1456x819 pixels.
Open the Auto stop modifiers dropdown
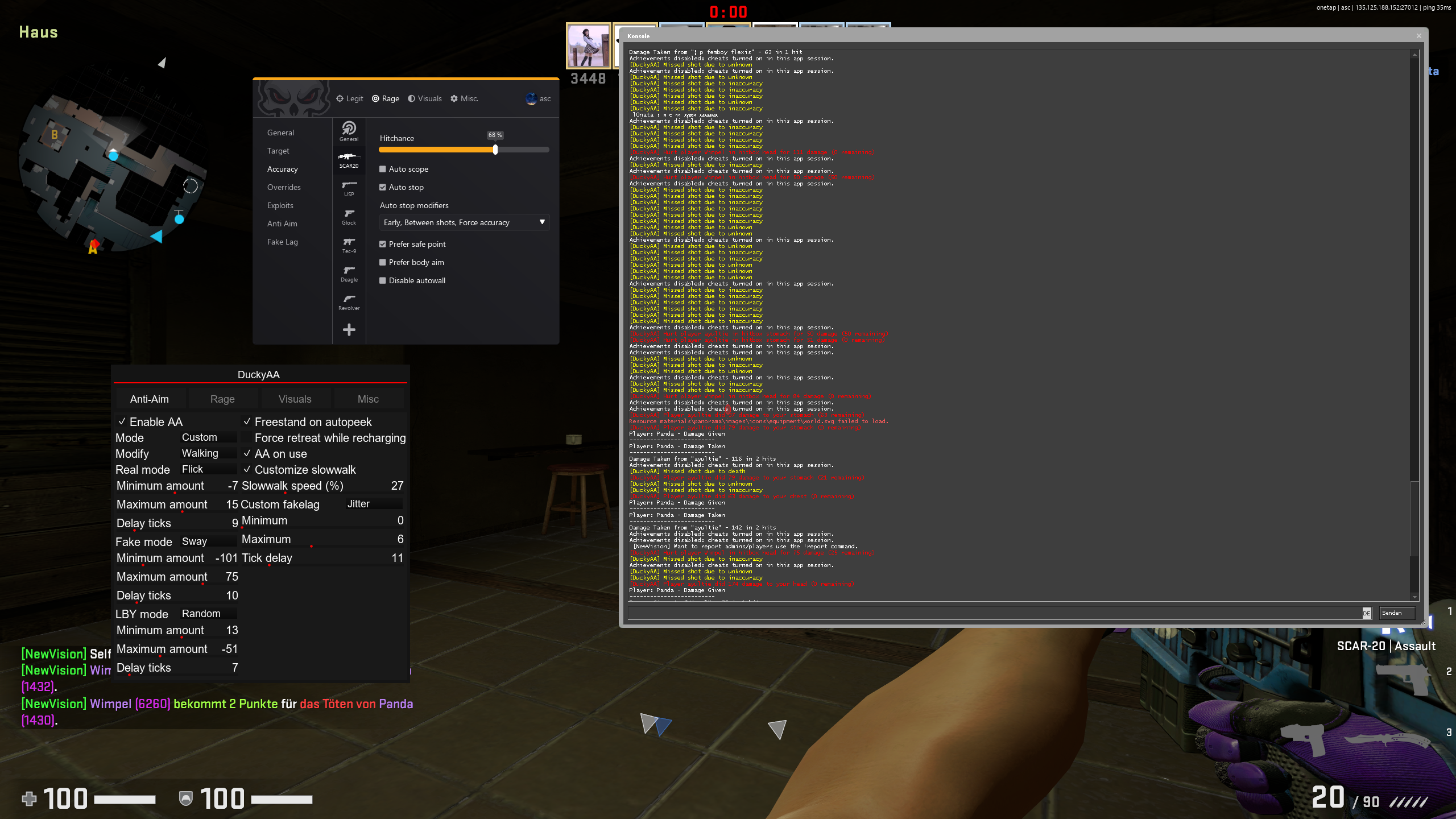464,222
